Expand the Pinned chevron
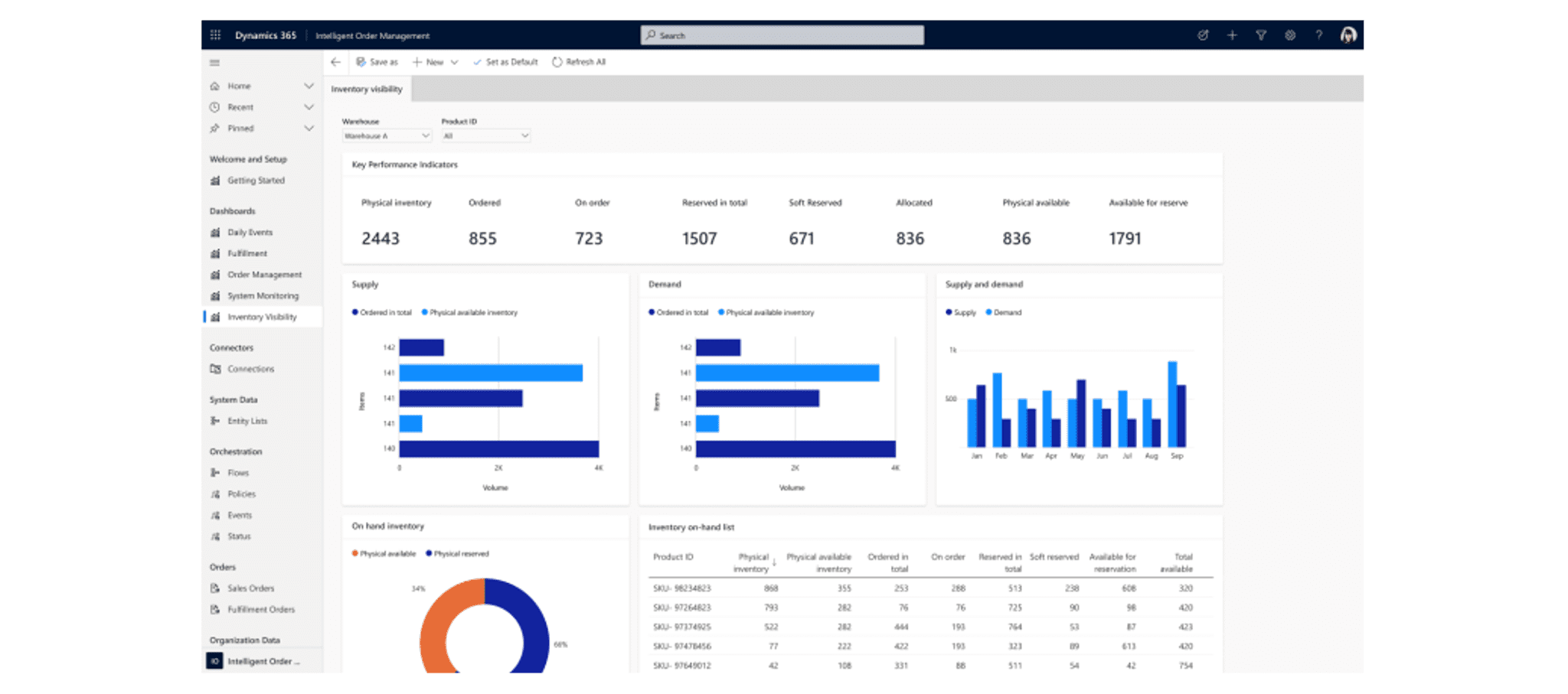The width and height of the screenshot is (1568, 694). [309, 129]
